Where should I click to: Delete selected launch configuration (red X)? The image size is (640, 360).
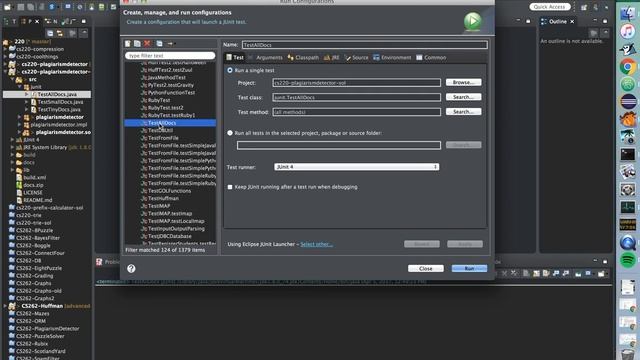click(x=147, y=44)
